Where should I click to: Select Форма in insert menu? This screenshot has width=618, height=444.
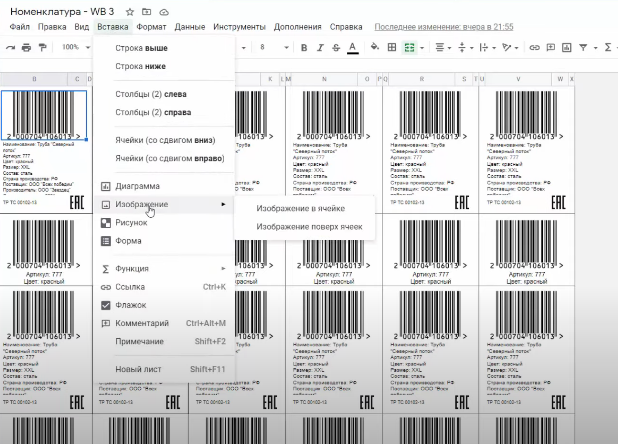pyautogui.click(x=164, y=241)
